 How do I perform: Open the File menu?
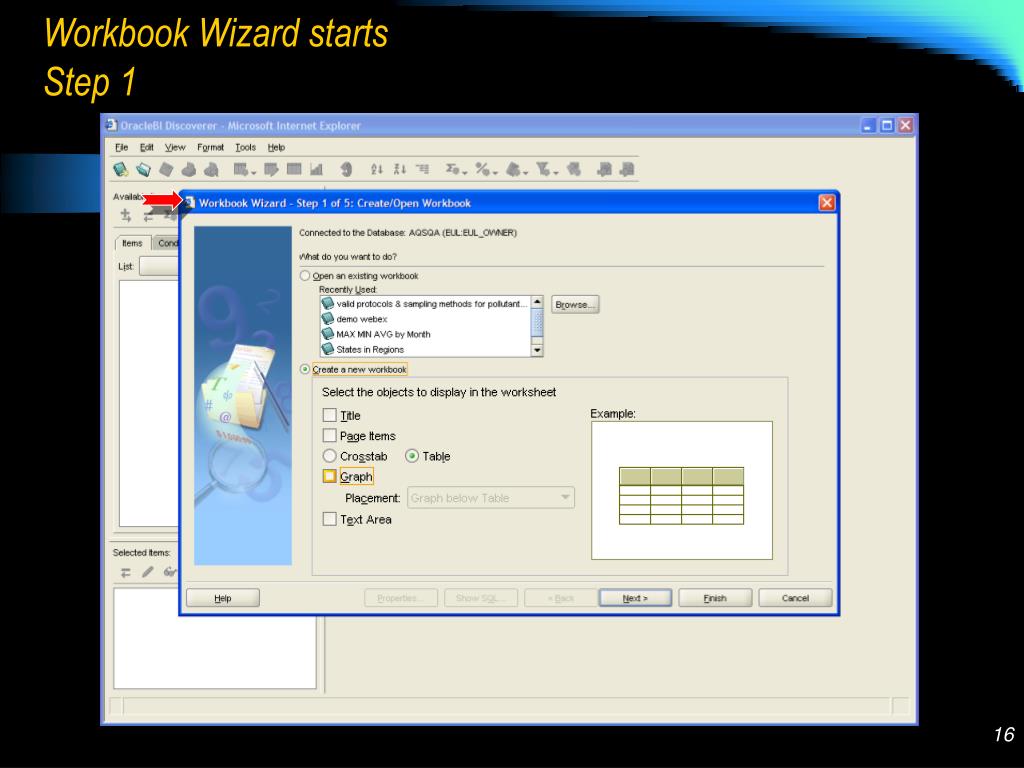point(121,148)
